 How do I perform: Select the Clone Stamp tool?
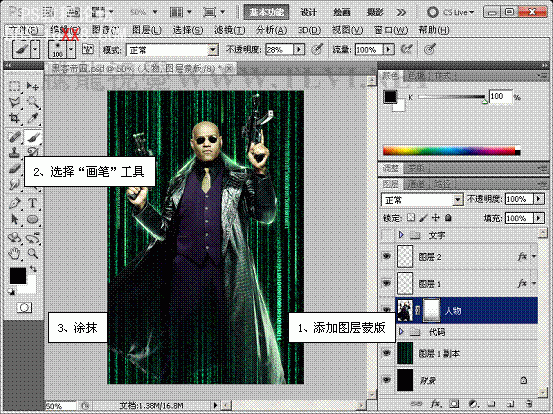click(14, 152)
